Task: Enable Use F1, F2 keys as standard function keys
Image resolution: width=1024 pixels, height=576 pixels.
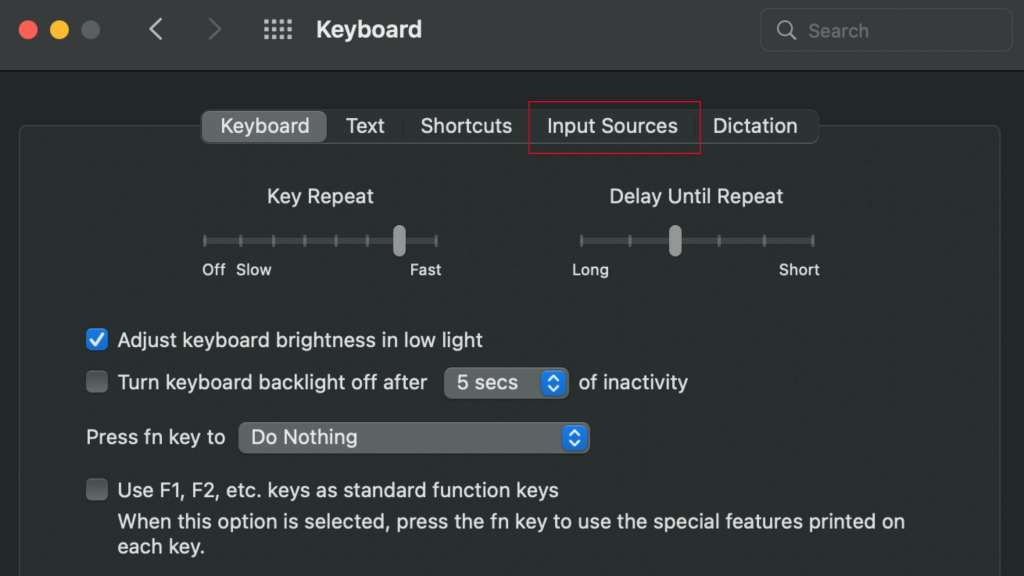Action: click(96, 489)
